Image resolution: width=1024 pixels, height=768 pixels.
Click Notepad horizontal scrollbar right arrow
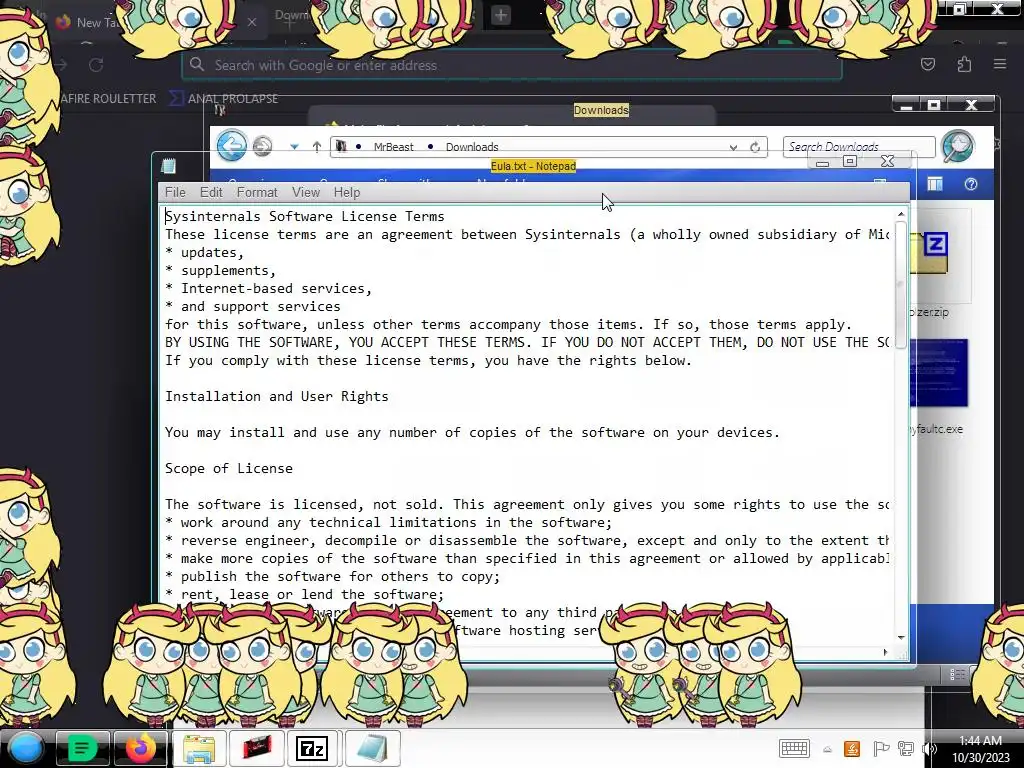(886, 652)
